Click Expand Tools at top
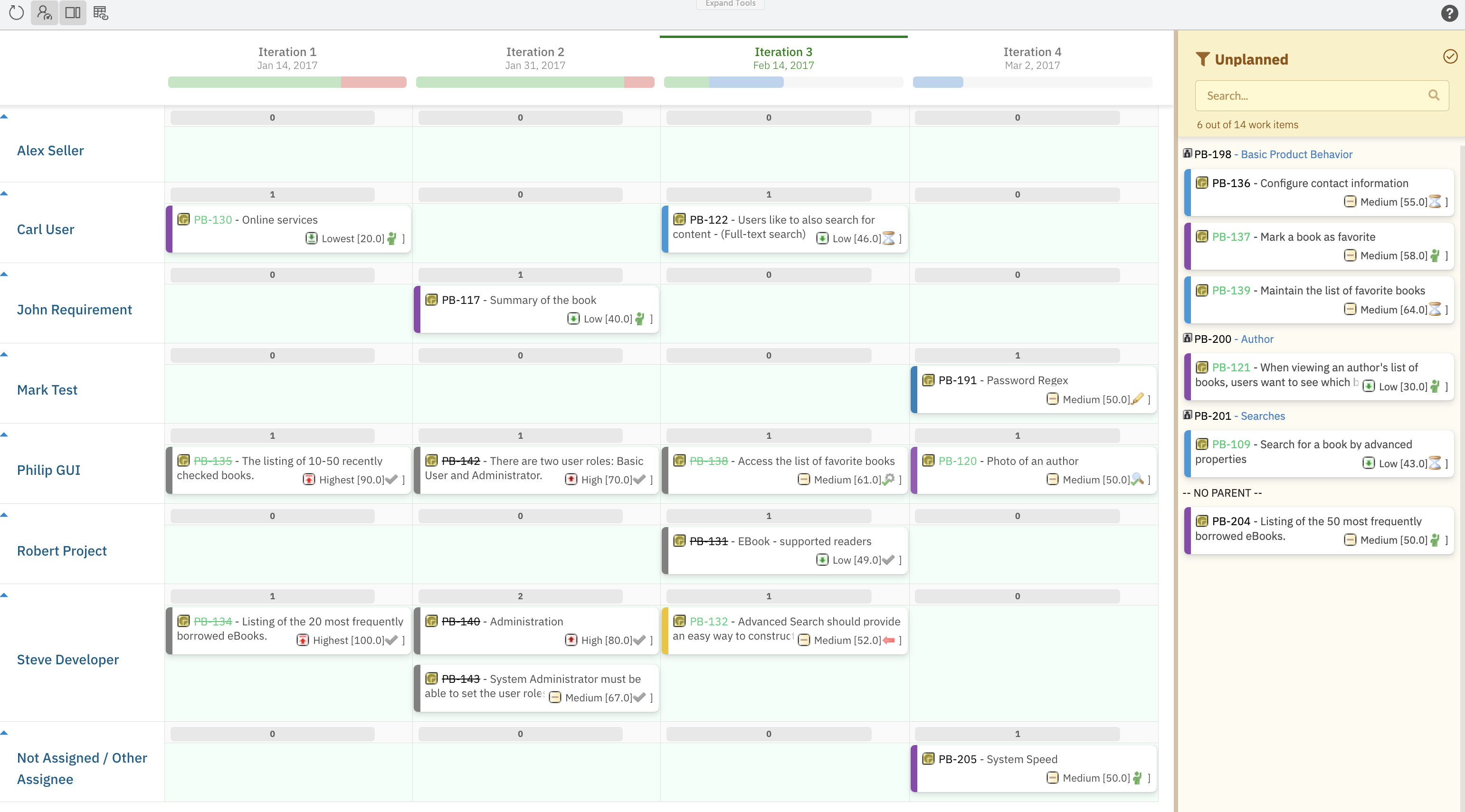Screen dimensions: 1465x812 coord(730,4)
